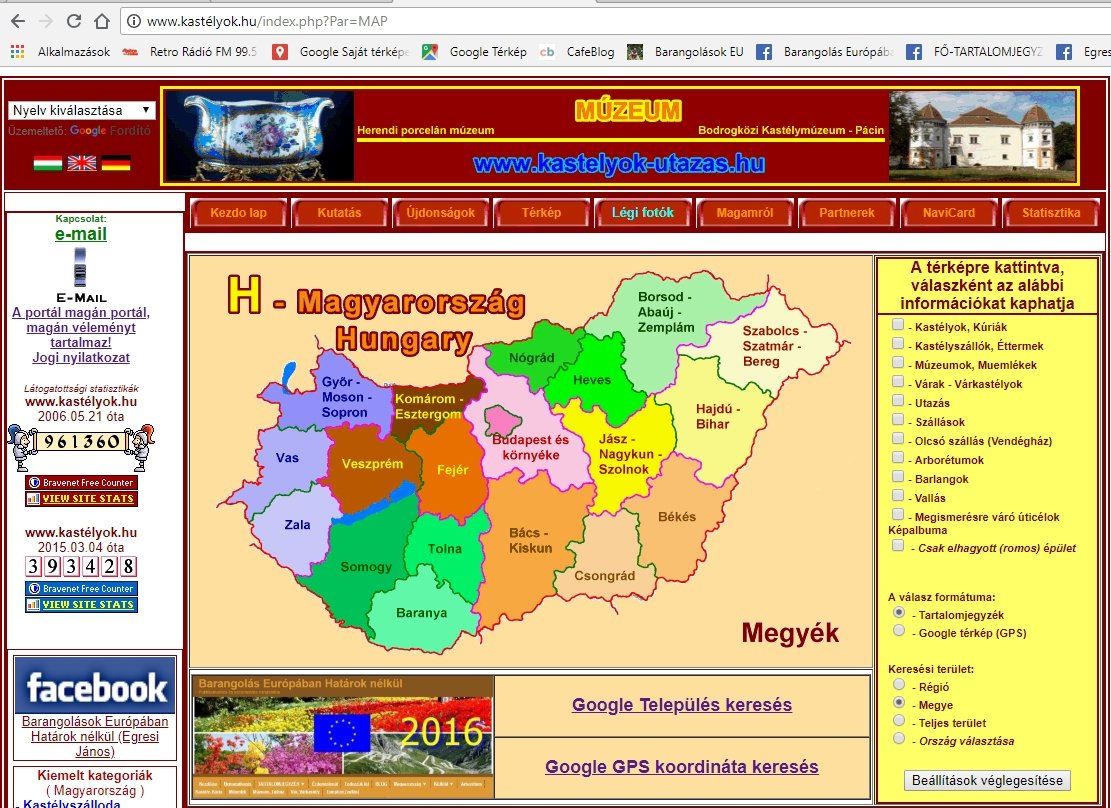Image resolution: width=1111 pixels, height=808 pixels.
Task: Switch to the Légi fotók tab
Action: click(643, 213)
